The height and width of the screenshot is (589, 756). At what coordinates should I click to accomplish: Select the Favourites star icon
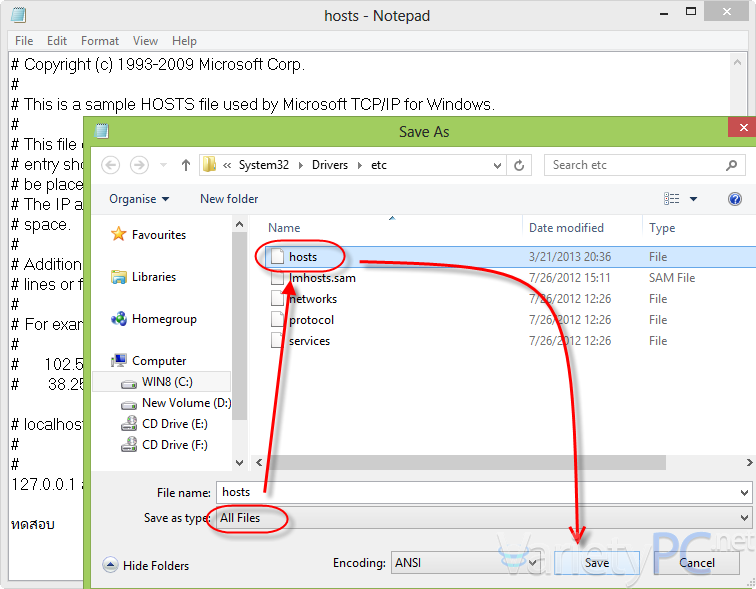pos(119,235)
